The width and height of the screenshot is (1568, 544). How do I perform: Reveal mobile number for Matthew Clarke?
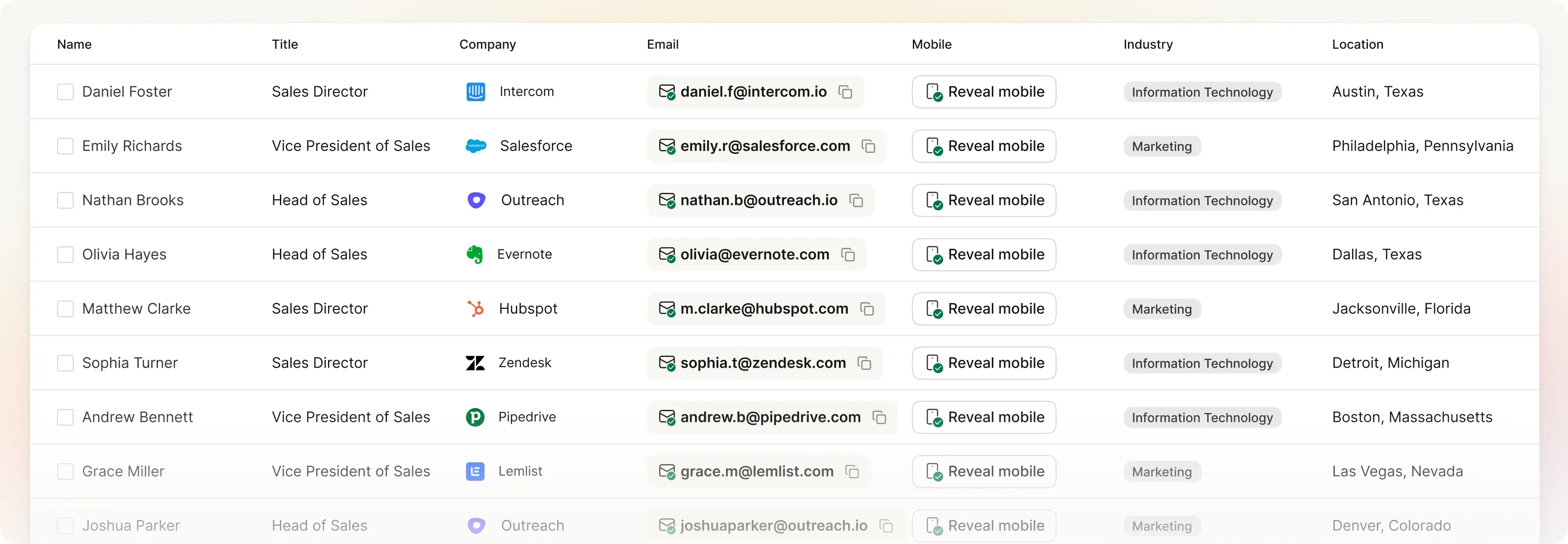coord(983,309)
